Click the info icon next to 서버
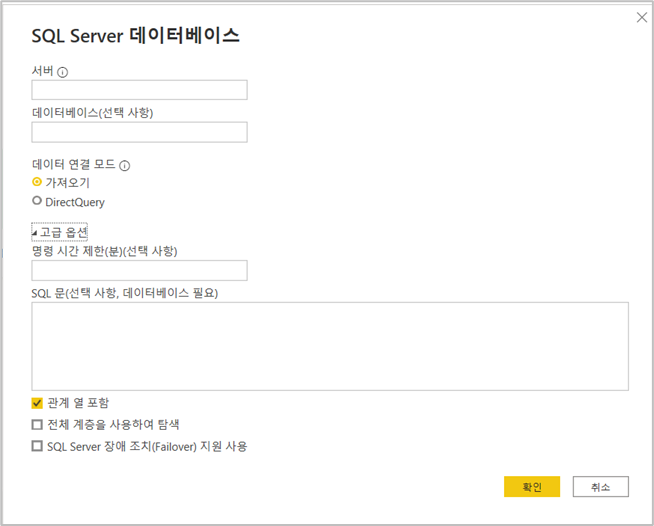 62,72
